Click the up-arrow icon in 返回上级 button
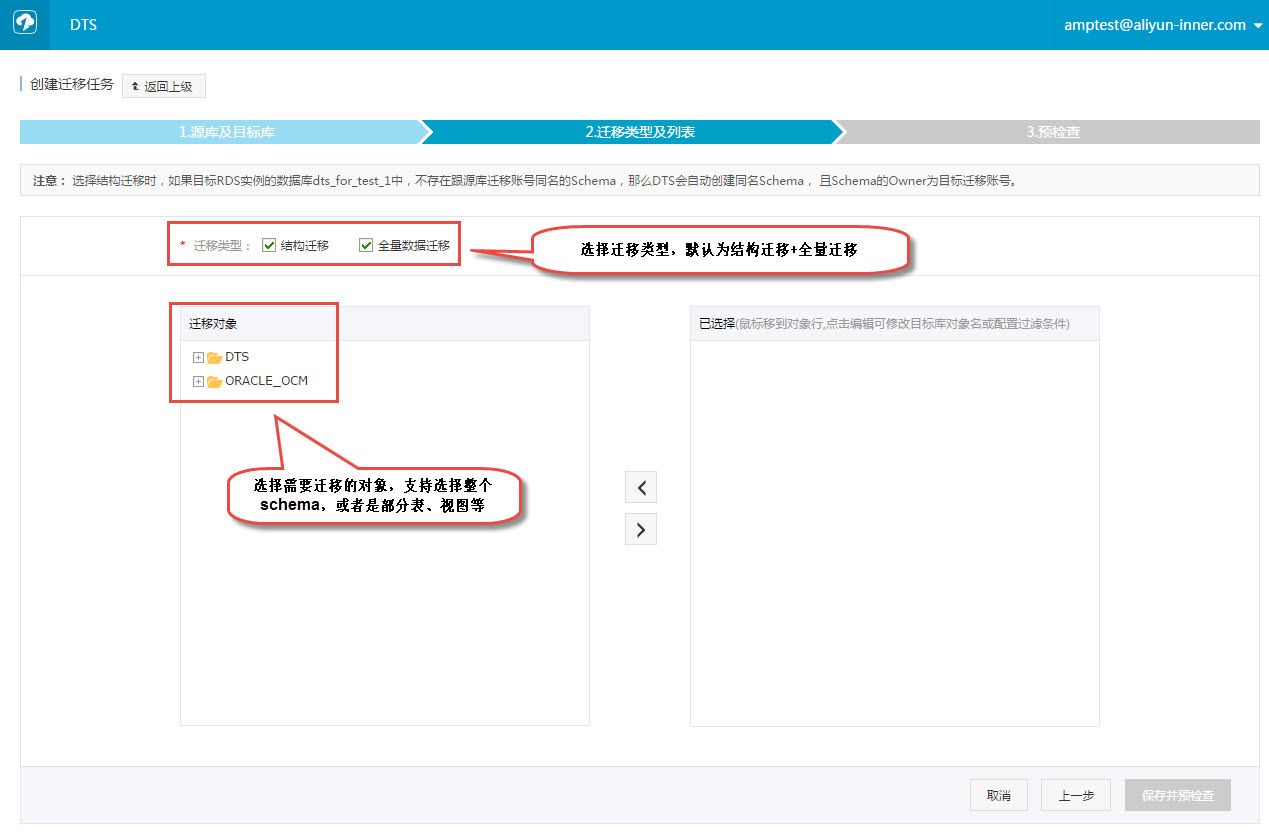This screenshot has height=836, width=1269. (135, 86)
